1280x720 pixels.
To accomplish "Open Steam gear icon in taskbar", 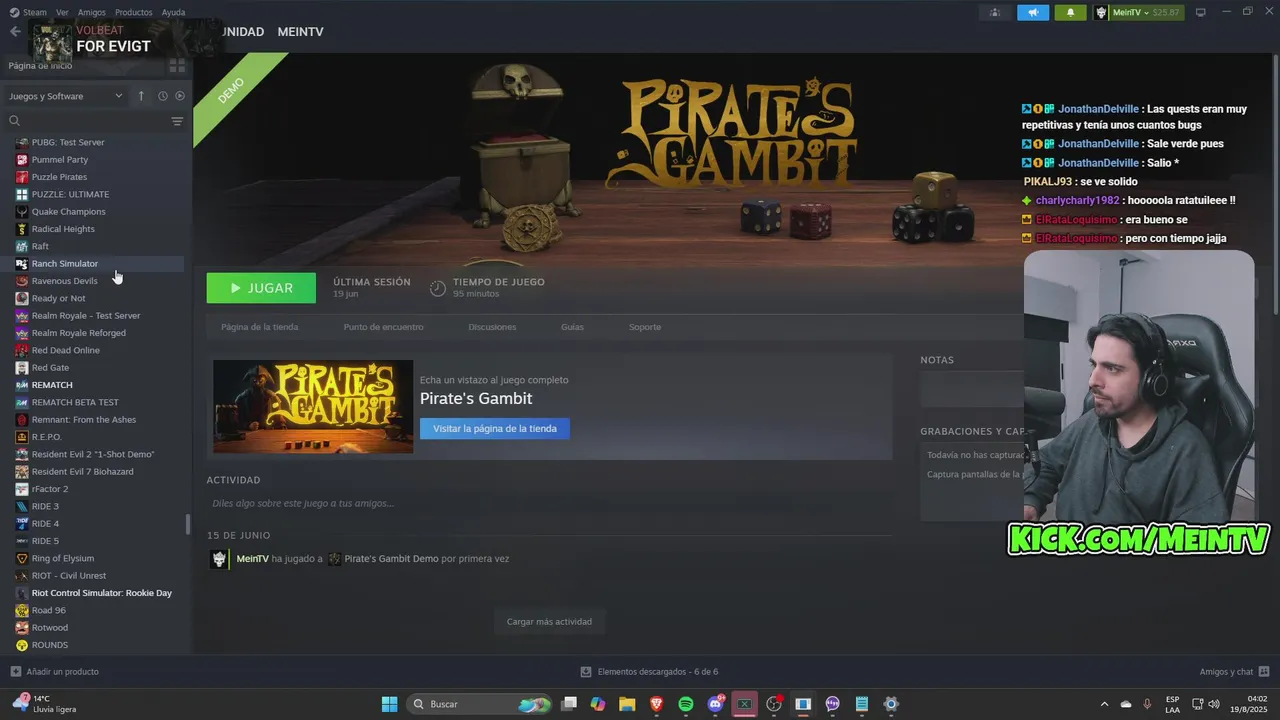I will click(x=891, y=704).
